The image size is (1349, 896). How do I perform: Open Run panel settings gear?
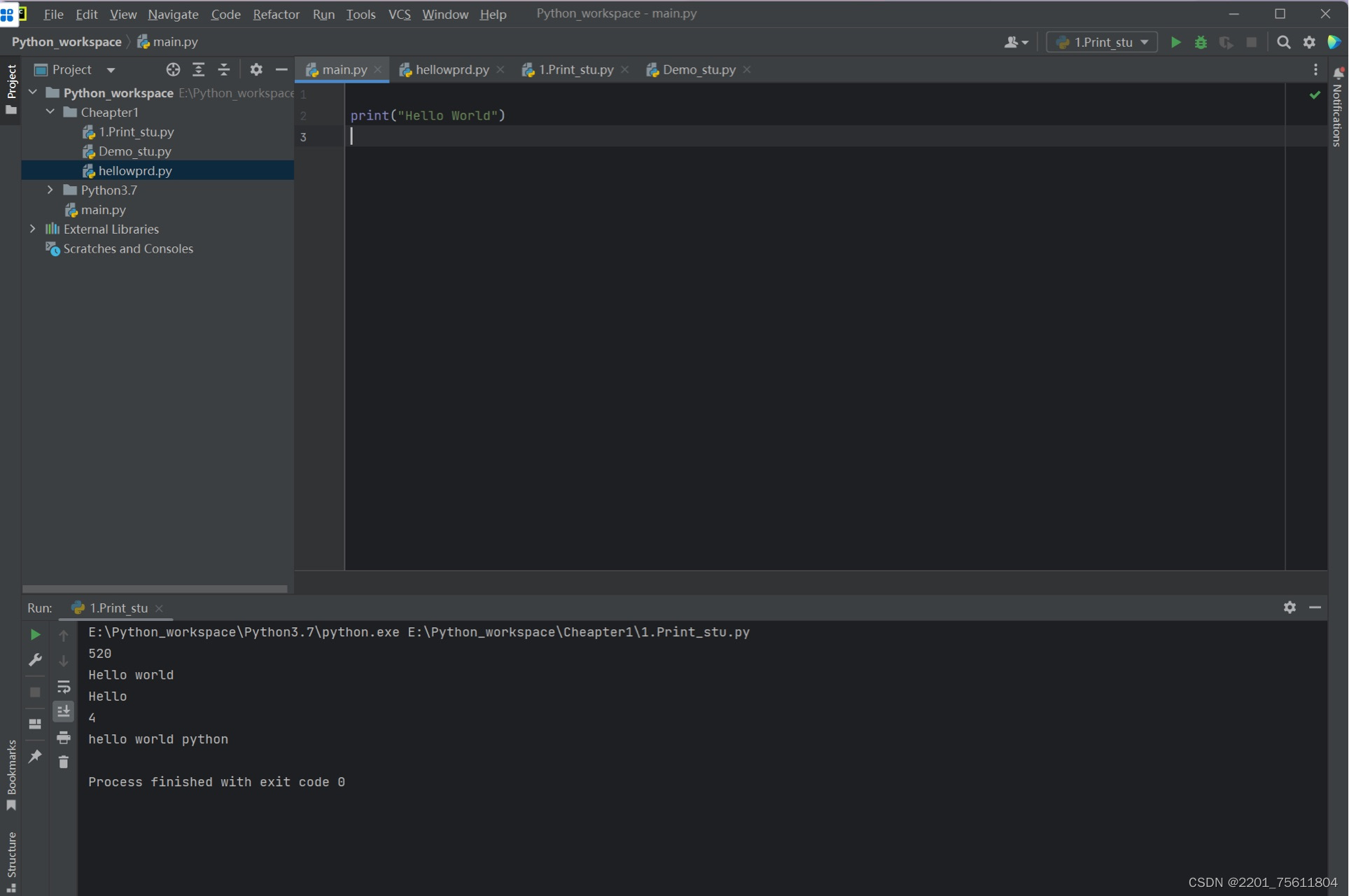click(x=1289, y=607)
